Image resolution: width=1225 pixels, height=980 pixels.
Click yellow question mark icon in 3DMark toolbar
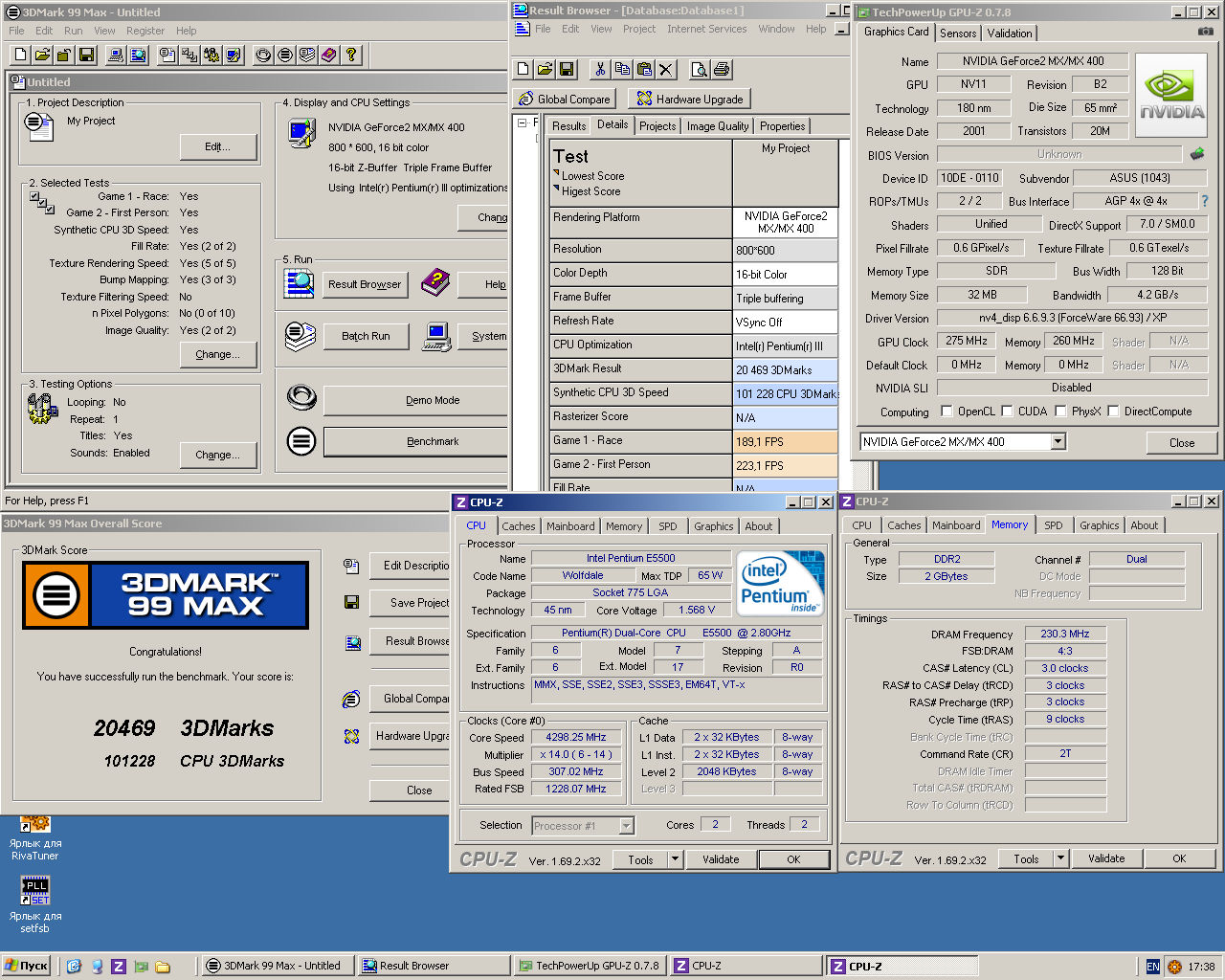[x=351, y=55]
